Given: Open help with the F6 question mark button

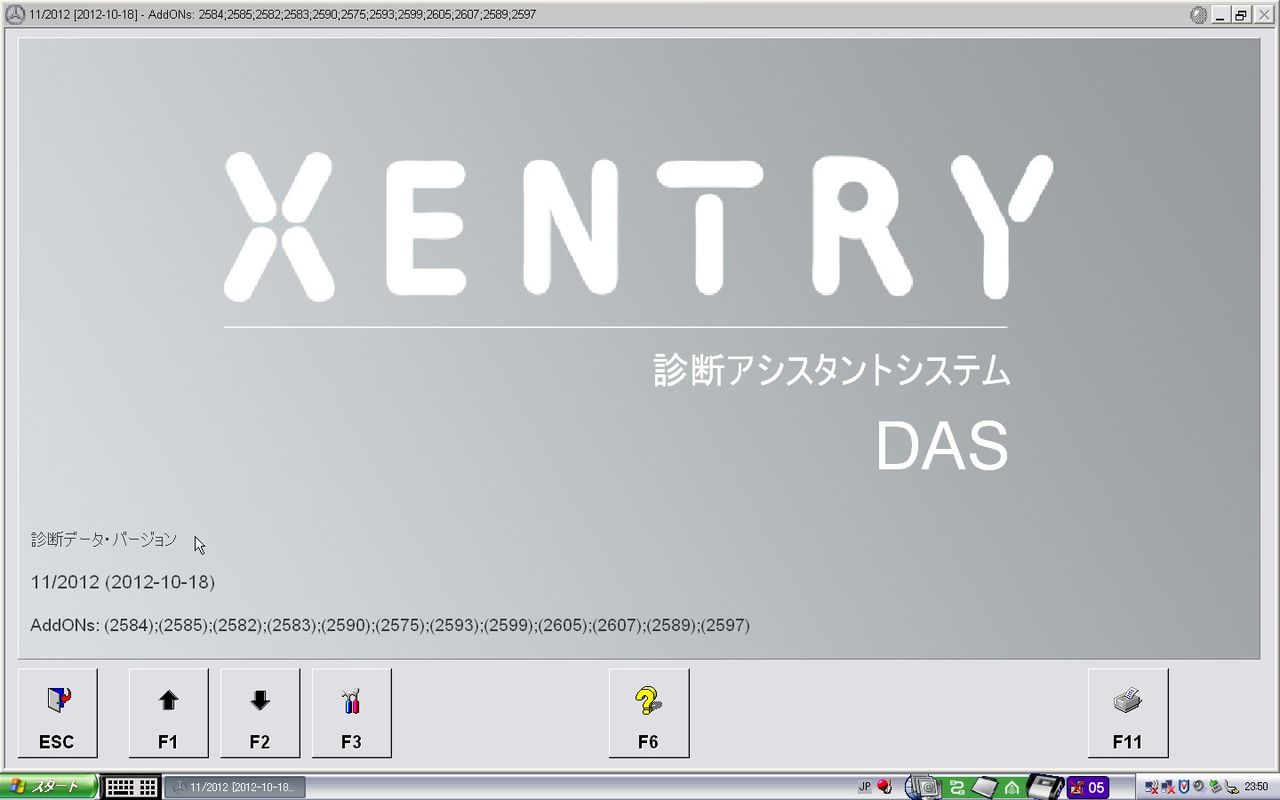Looking at the screenshot, I should 648,713.
